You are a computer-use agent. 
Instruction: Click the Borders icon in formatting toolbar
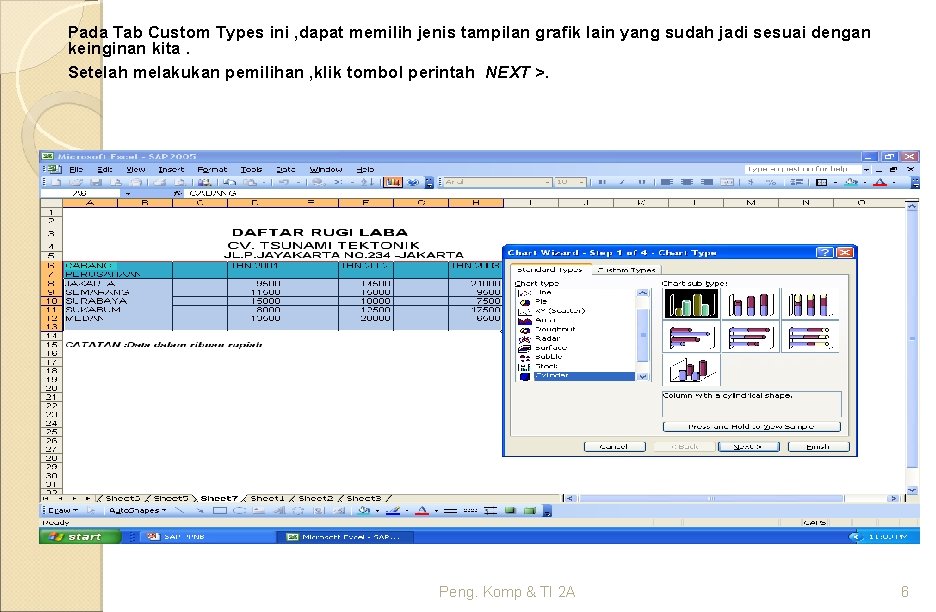click(822, 182)
